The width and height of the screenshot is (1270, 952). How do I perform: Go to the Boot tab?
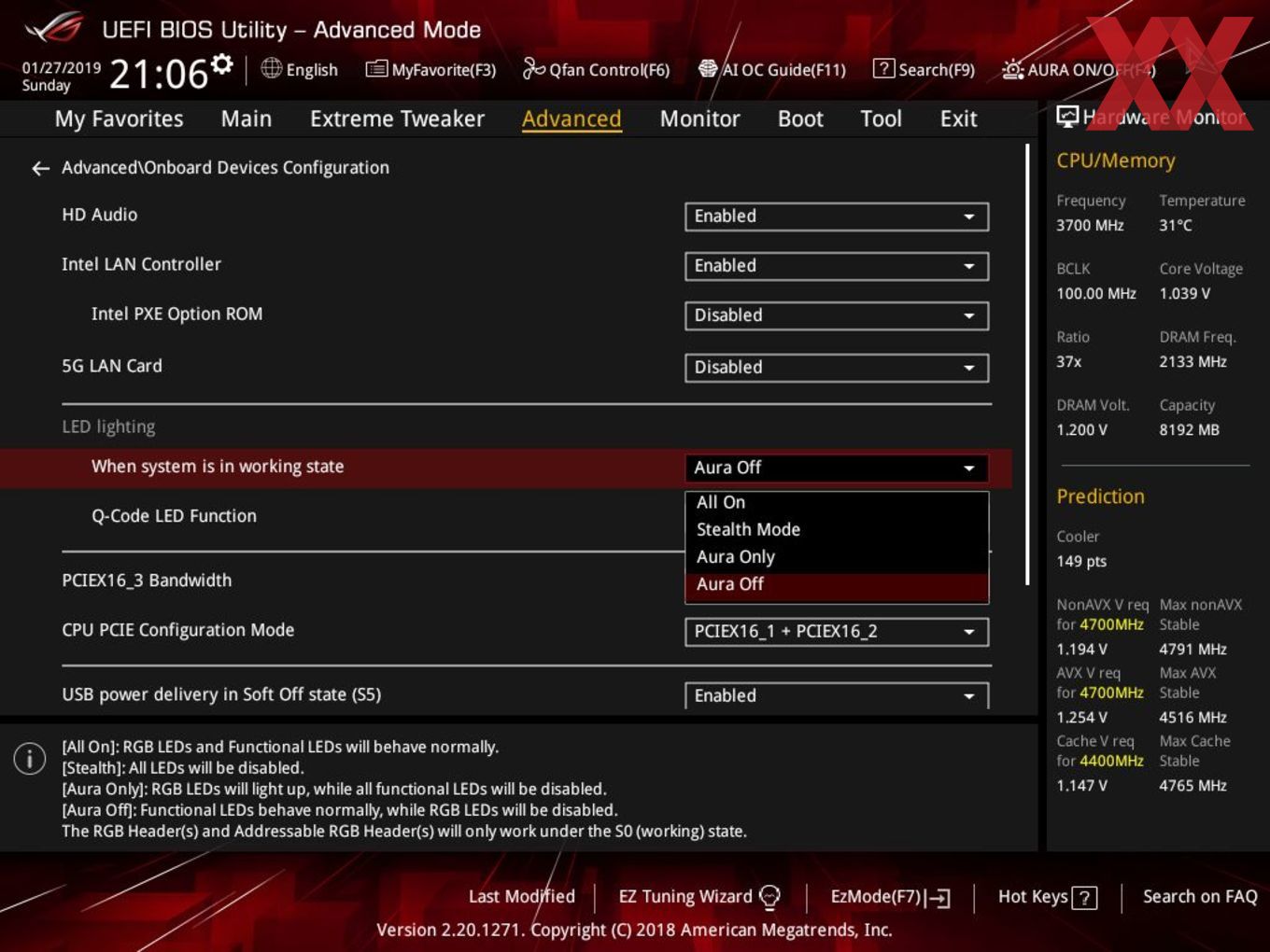point(800,119)
